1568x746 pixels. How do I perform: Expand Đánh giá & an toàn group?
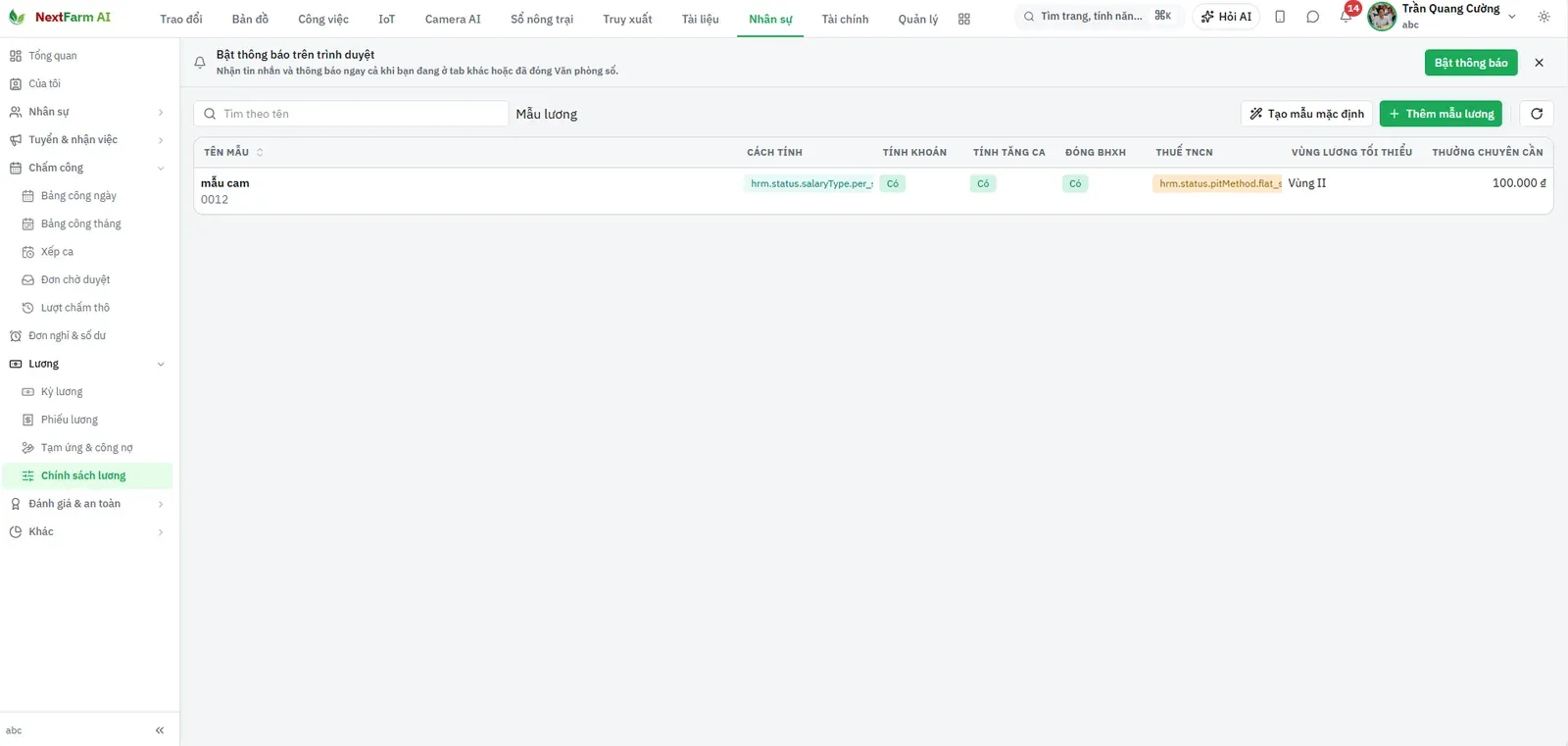click(x=88, y=504)
